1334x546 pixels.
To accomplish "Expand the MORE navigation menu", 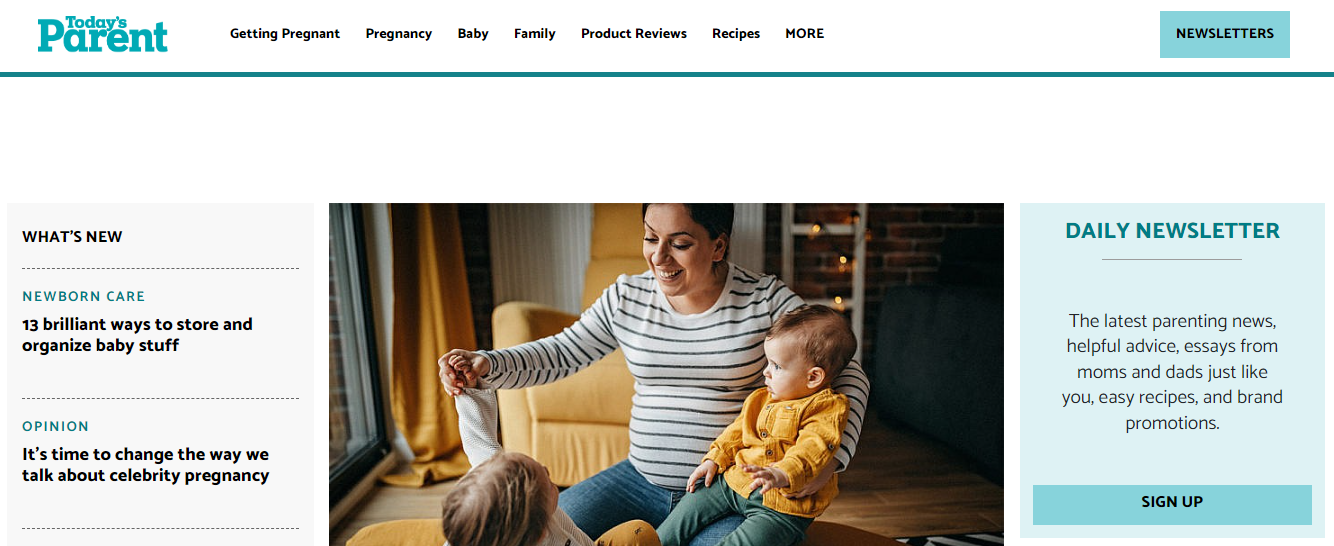I will 805,34.
